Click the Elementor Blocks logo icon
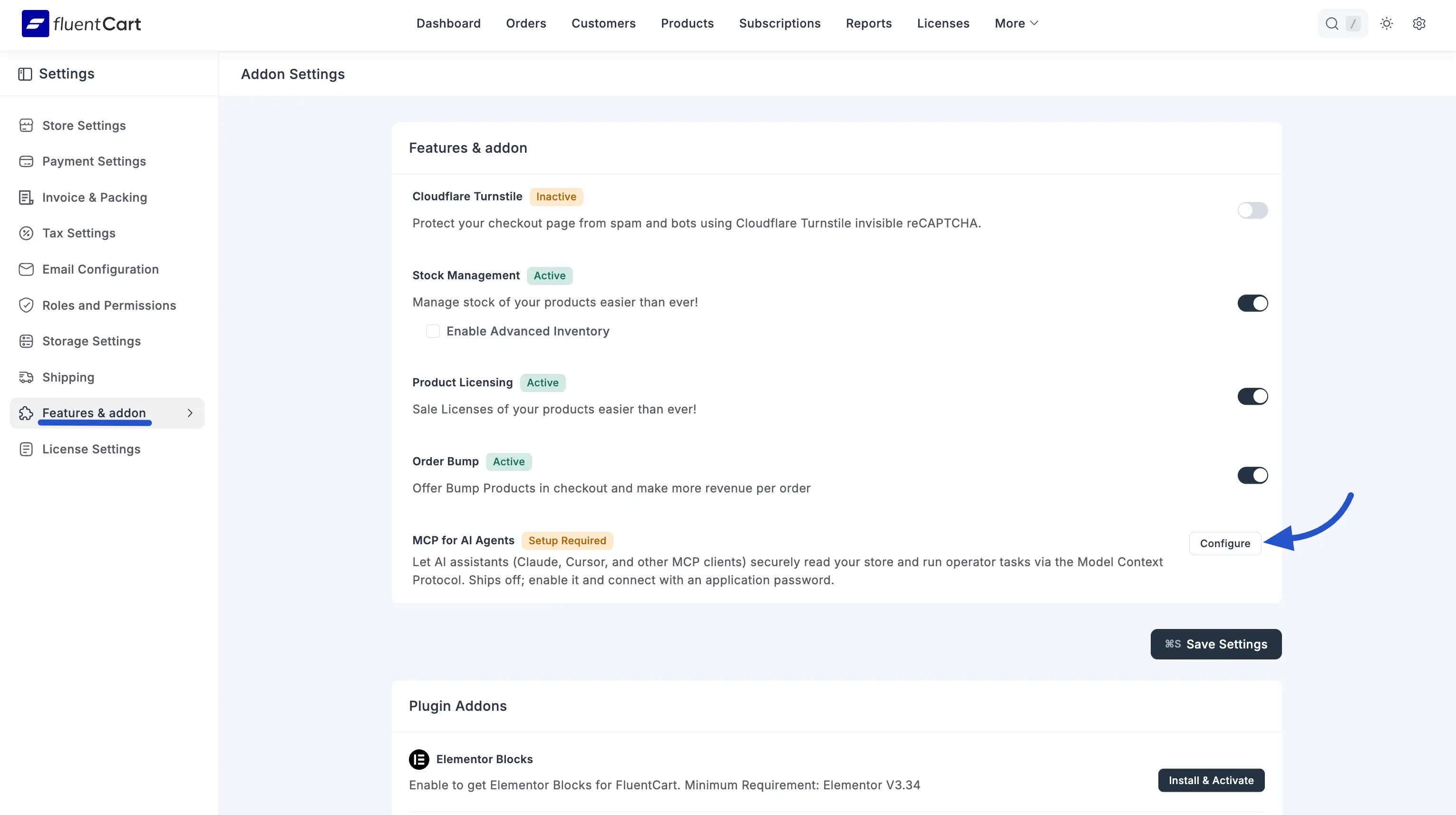The image size is (1456, 815). tap(419, 759)
